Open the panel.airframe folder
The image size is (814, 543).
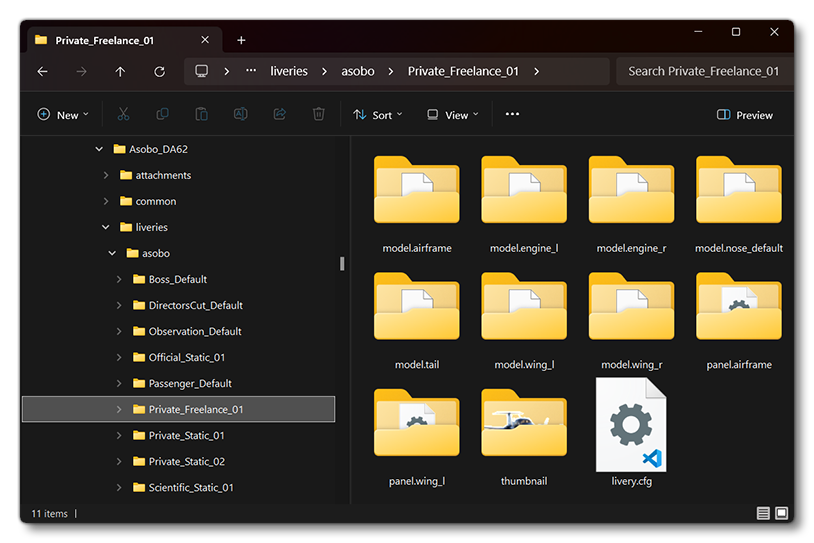739,321
